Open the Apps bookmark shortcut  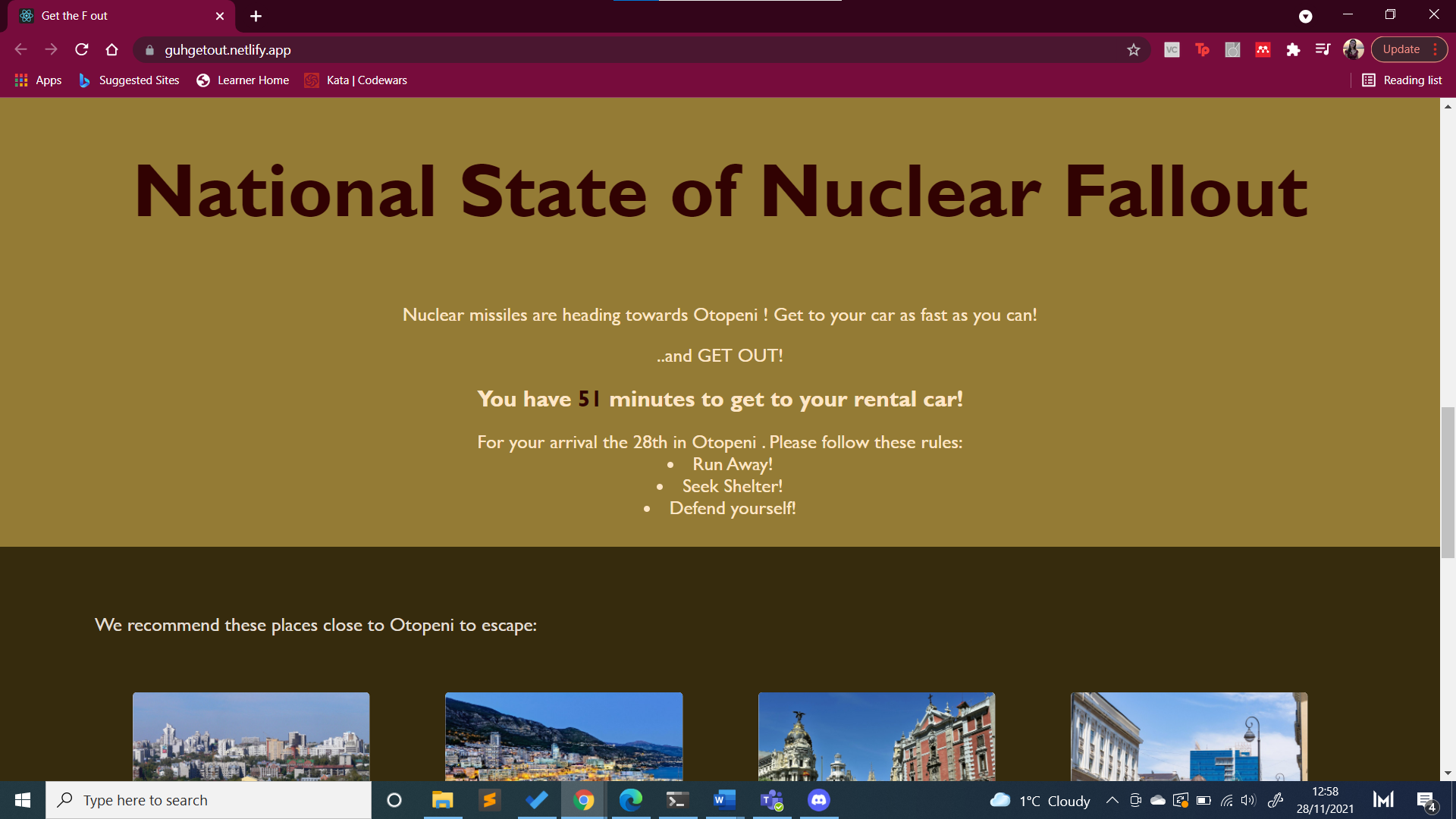pyautogui.click(x=38, y=80)
